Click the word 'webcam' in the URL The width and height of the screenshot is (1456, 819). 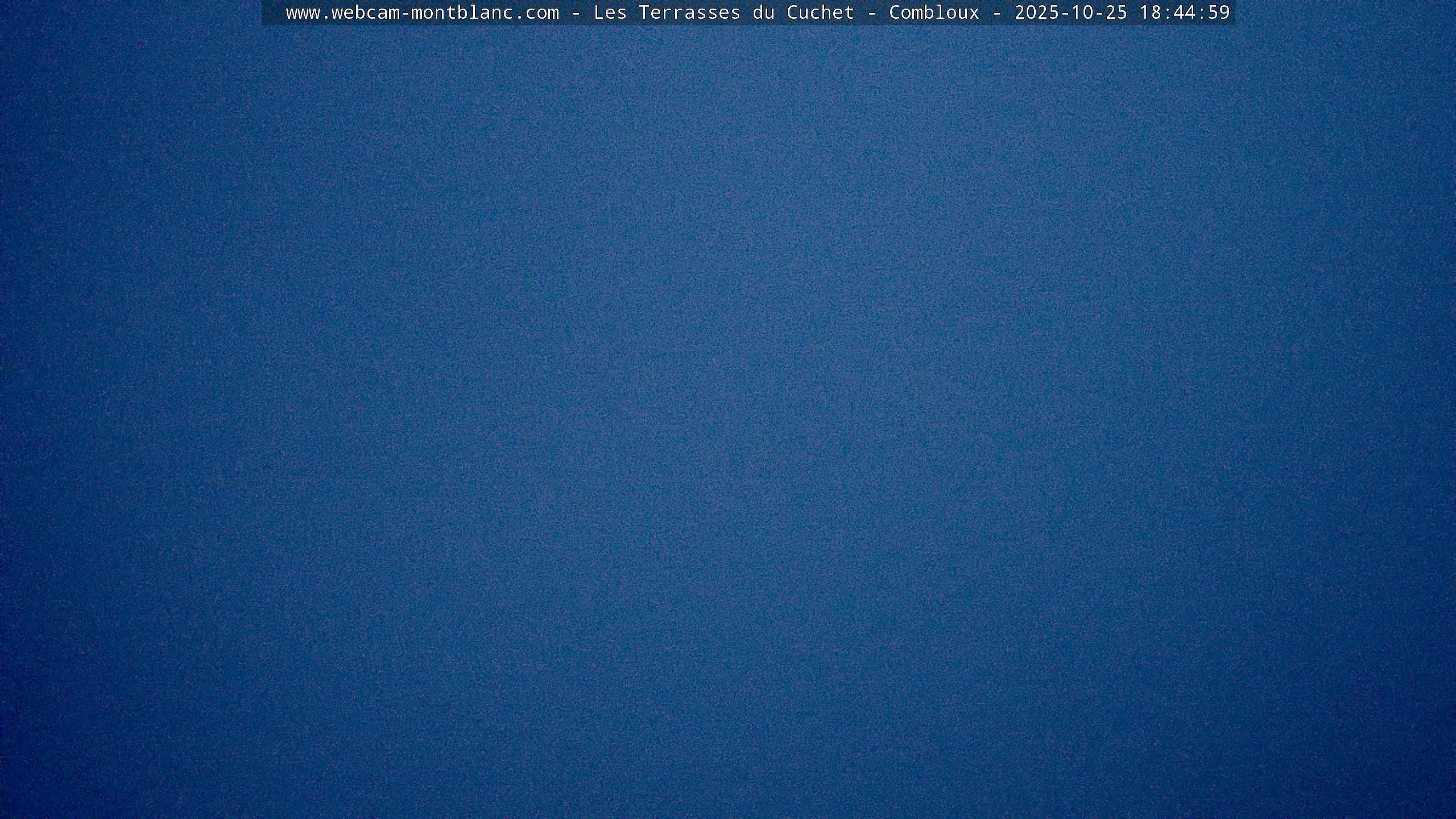pyautogui.click(x=365, y=13)
